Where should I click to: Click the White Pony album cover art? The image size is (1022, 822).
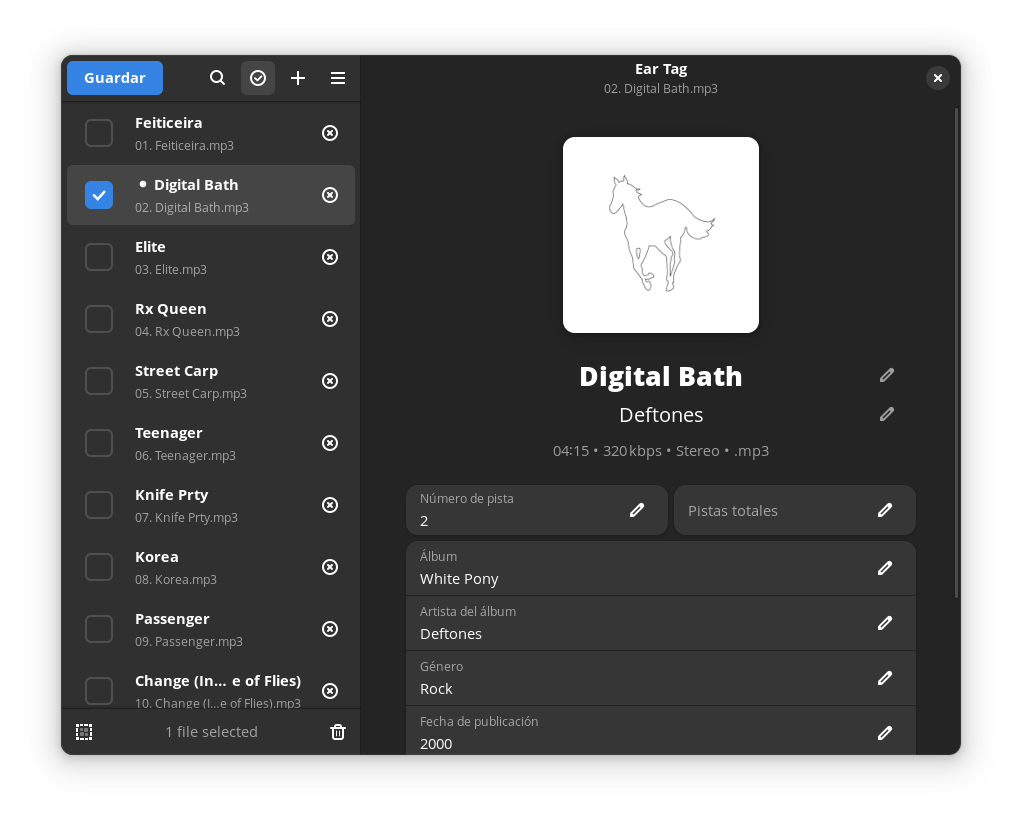[661, 235]
